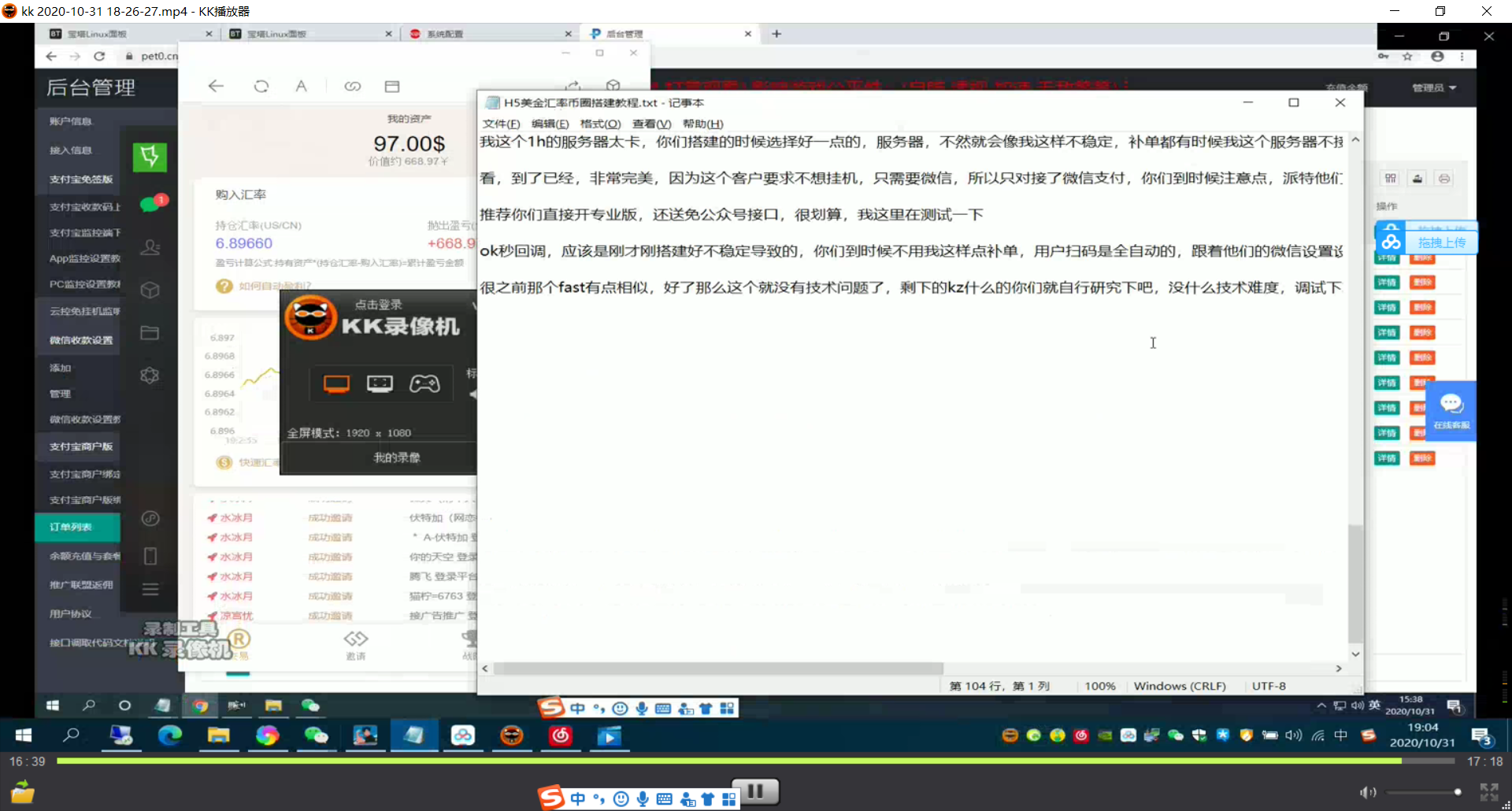Click refresh icon in the H5 app window
This screenshot has width=1512, height=811.
(x=261, y=86)
